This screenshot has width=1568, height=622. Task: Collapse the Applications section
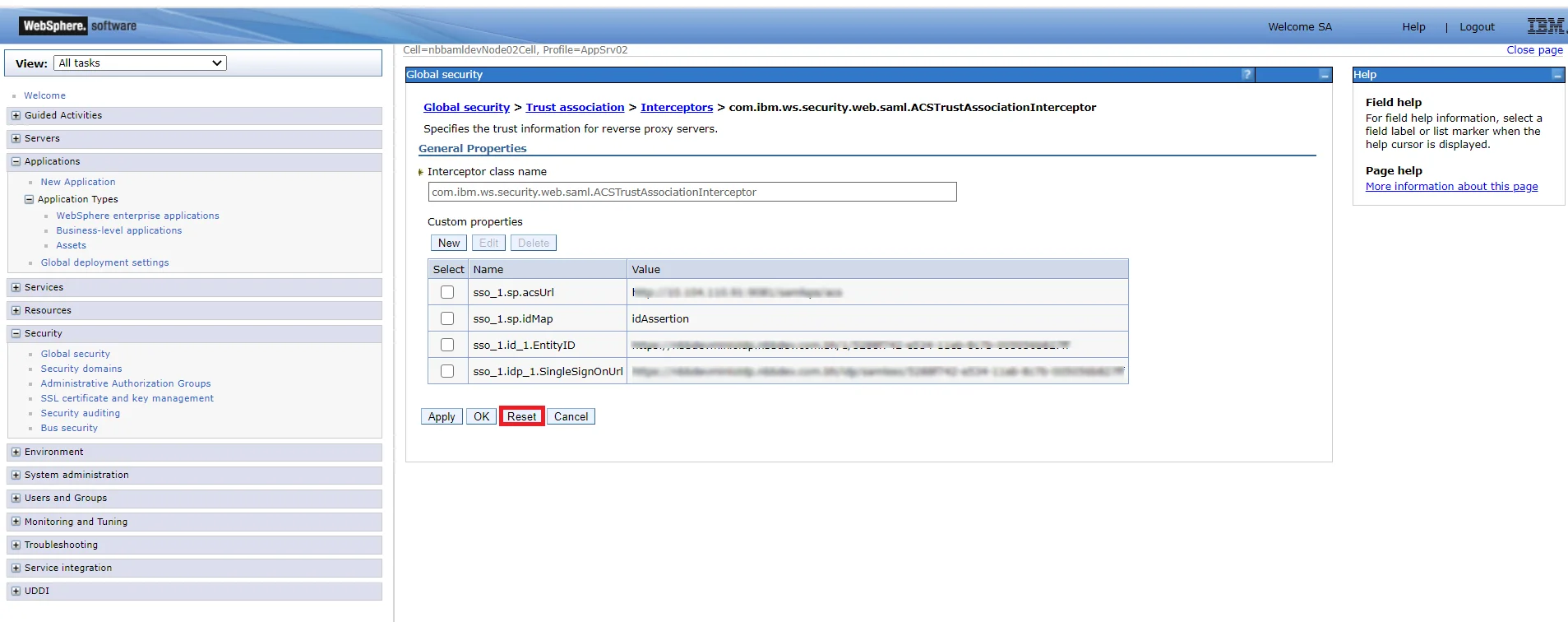(x=16, y=162)
